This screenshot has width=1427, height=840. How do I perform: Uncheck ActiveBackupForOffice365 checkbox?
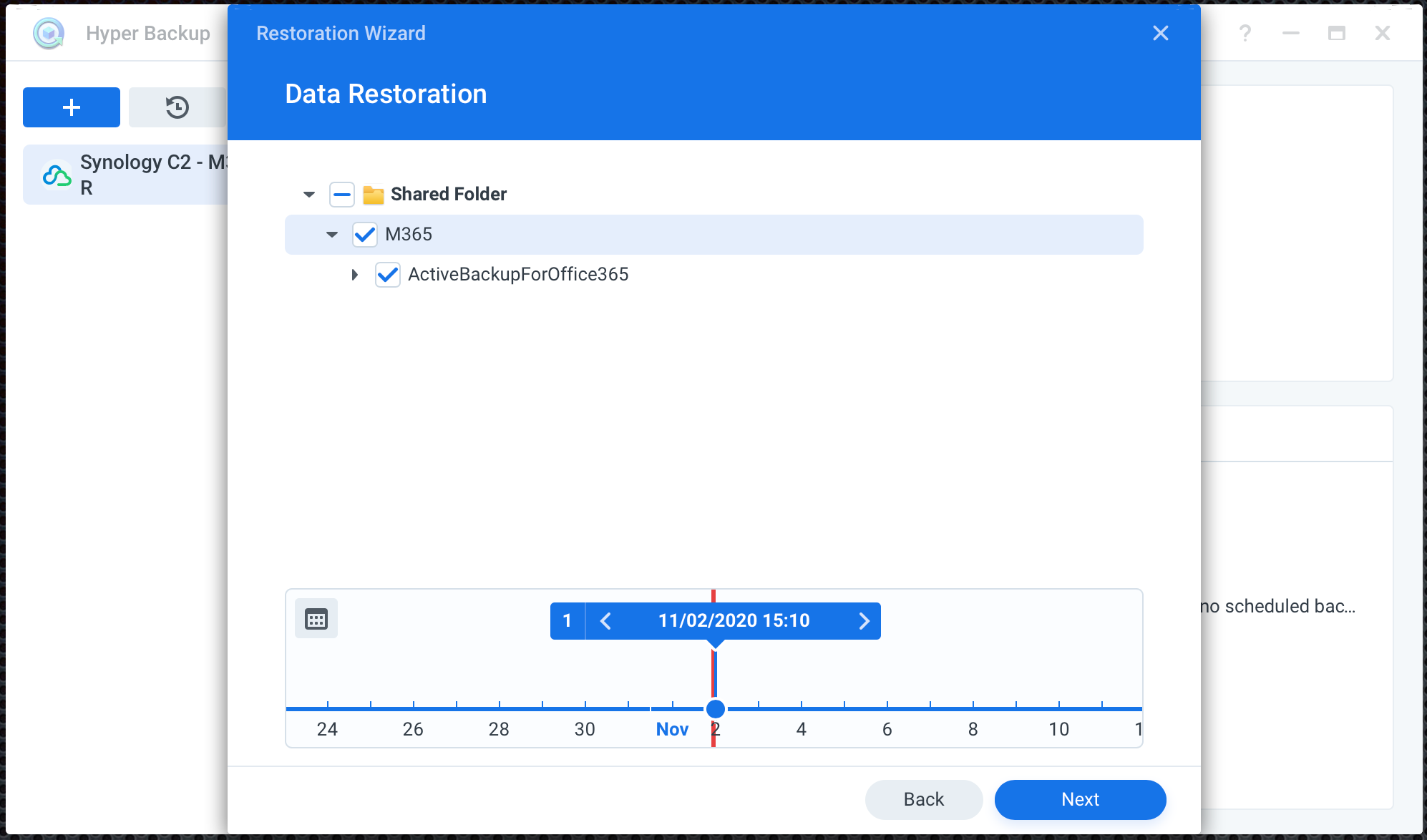[x=388, y=275]
